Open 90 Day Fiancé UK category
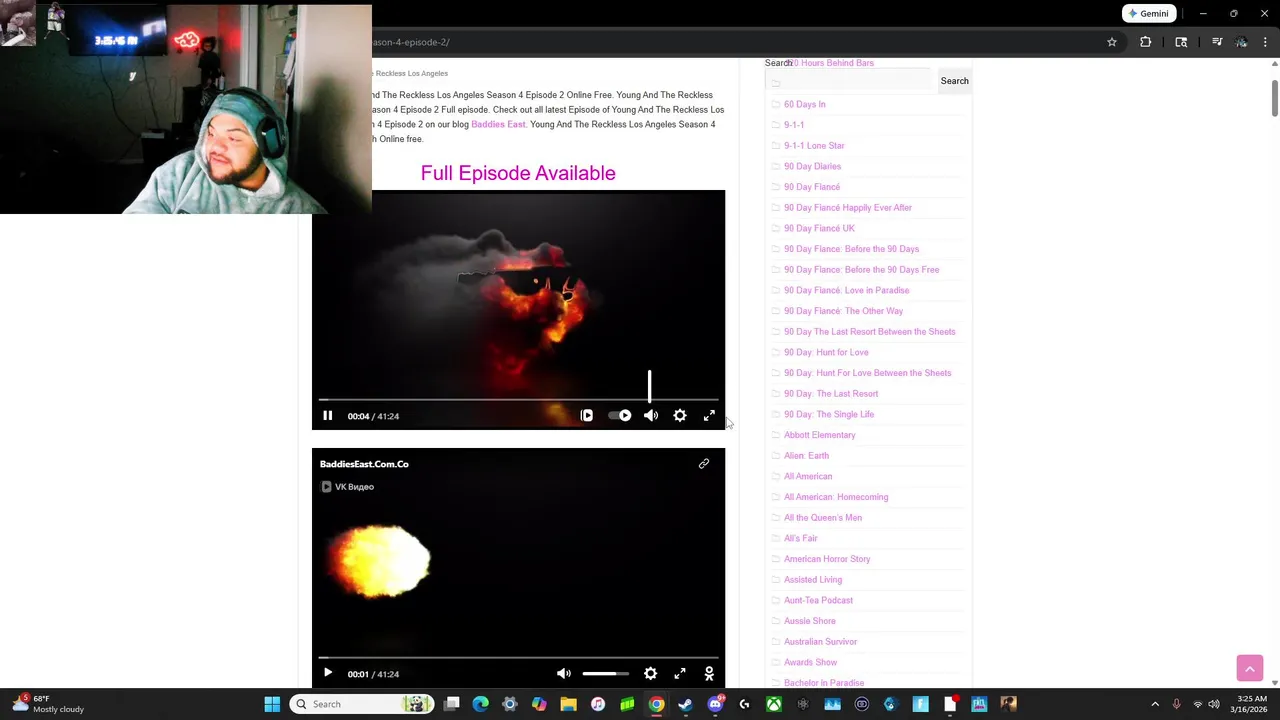The image size is (1280, 720). pyautogui.click(x=819, y=228)
